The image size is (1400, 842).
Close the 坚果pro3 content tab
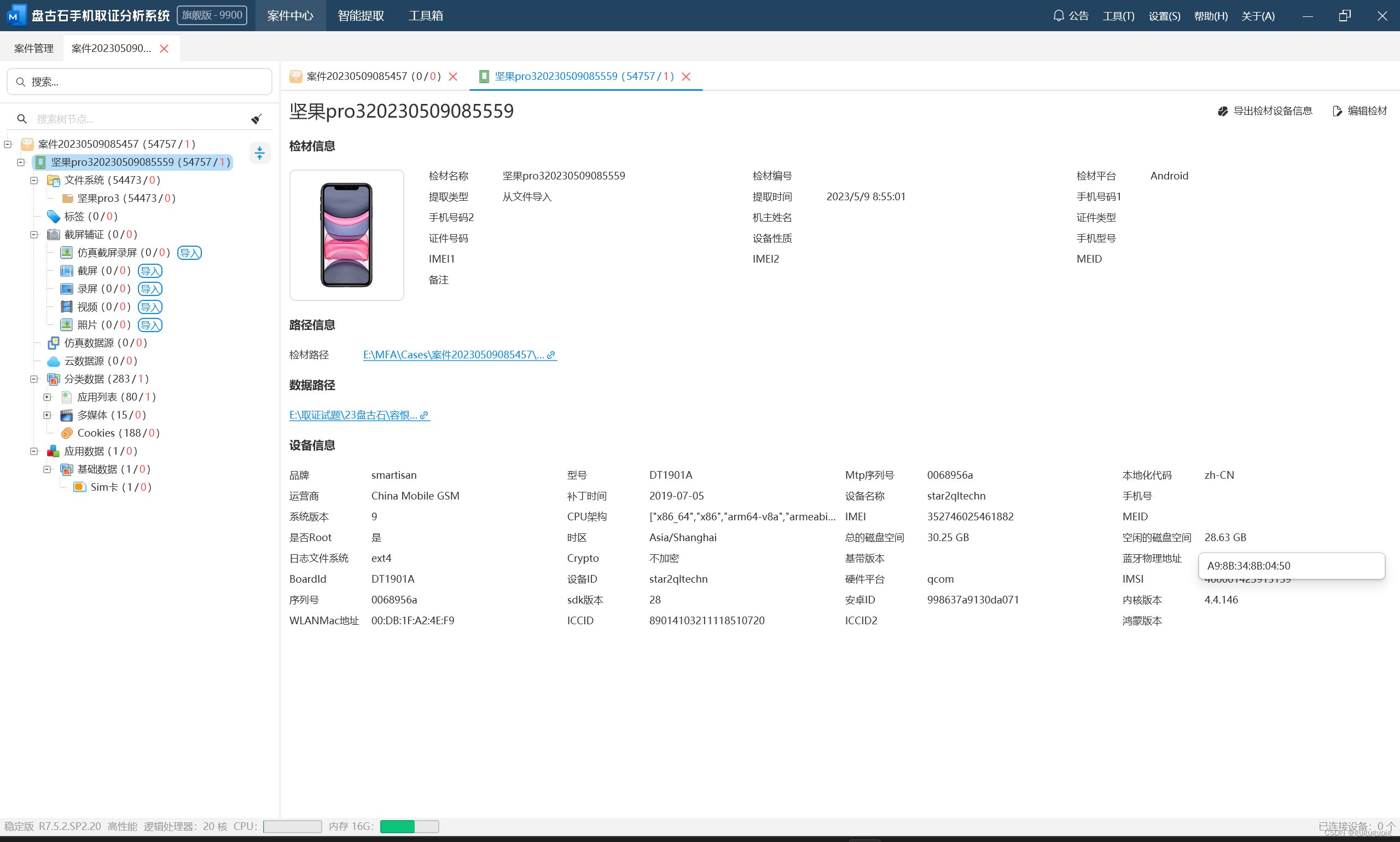686,77
